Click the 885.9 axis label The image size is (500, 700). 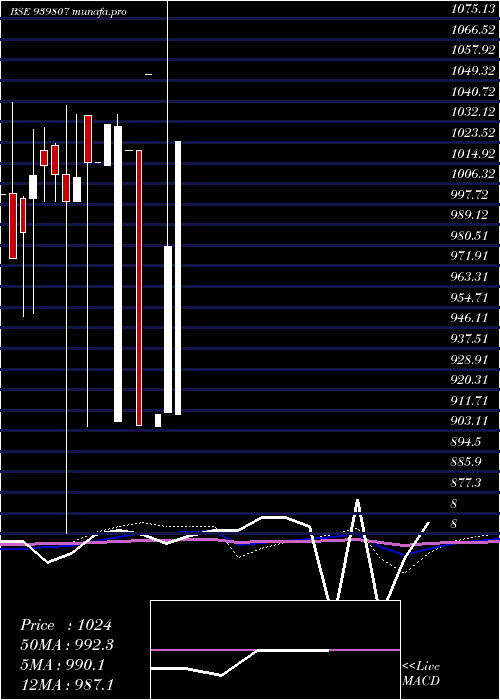pos(466,462)
